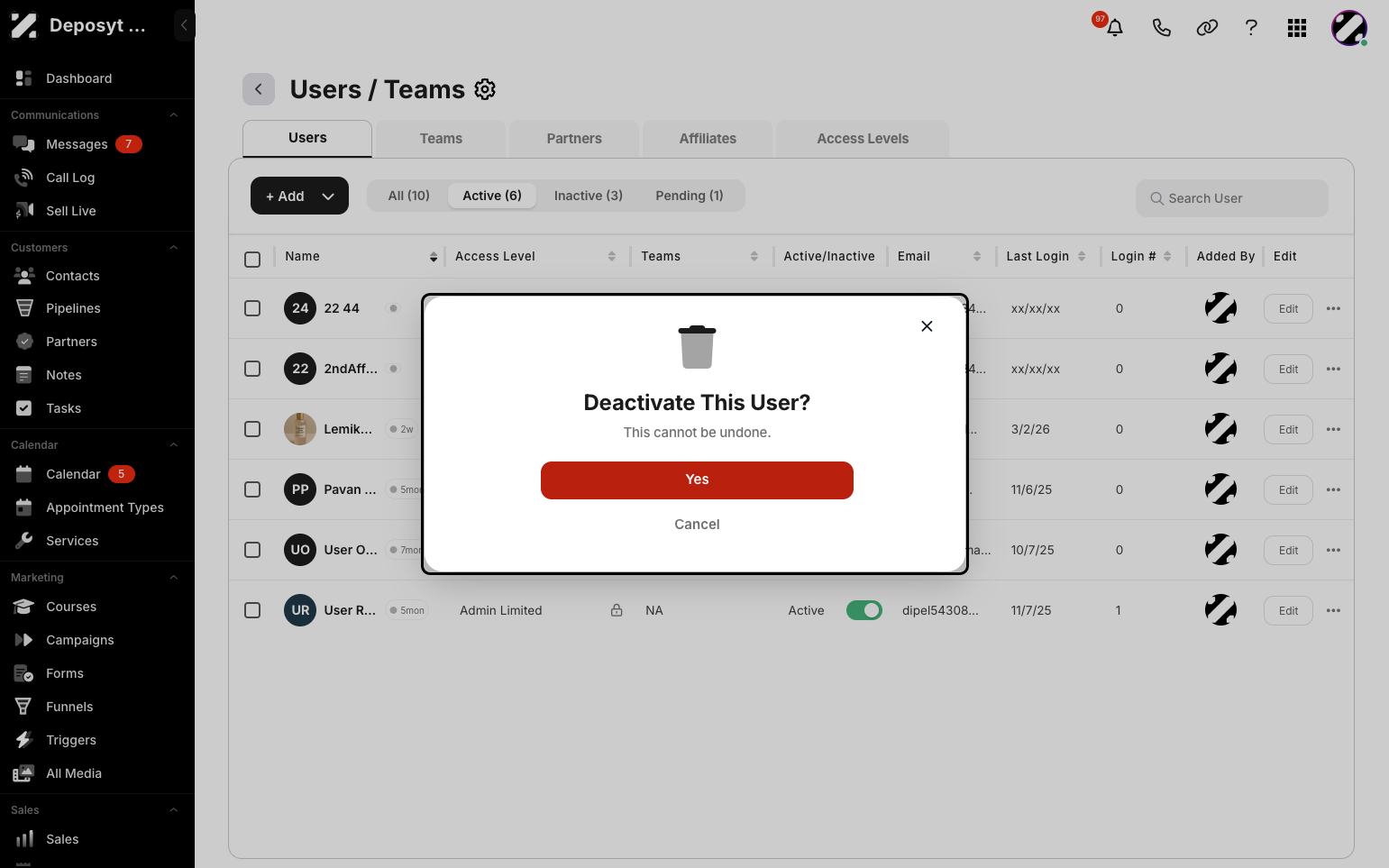This screenshot has height=868, width=1389.
Task: Open the + Add dropdown
Action: [x=299, y=196]
